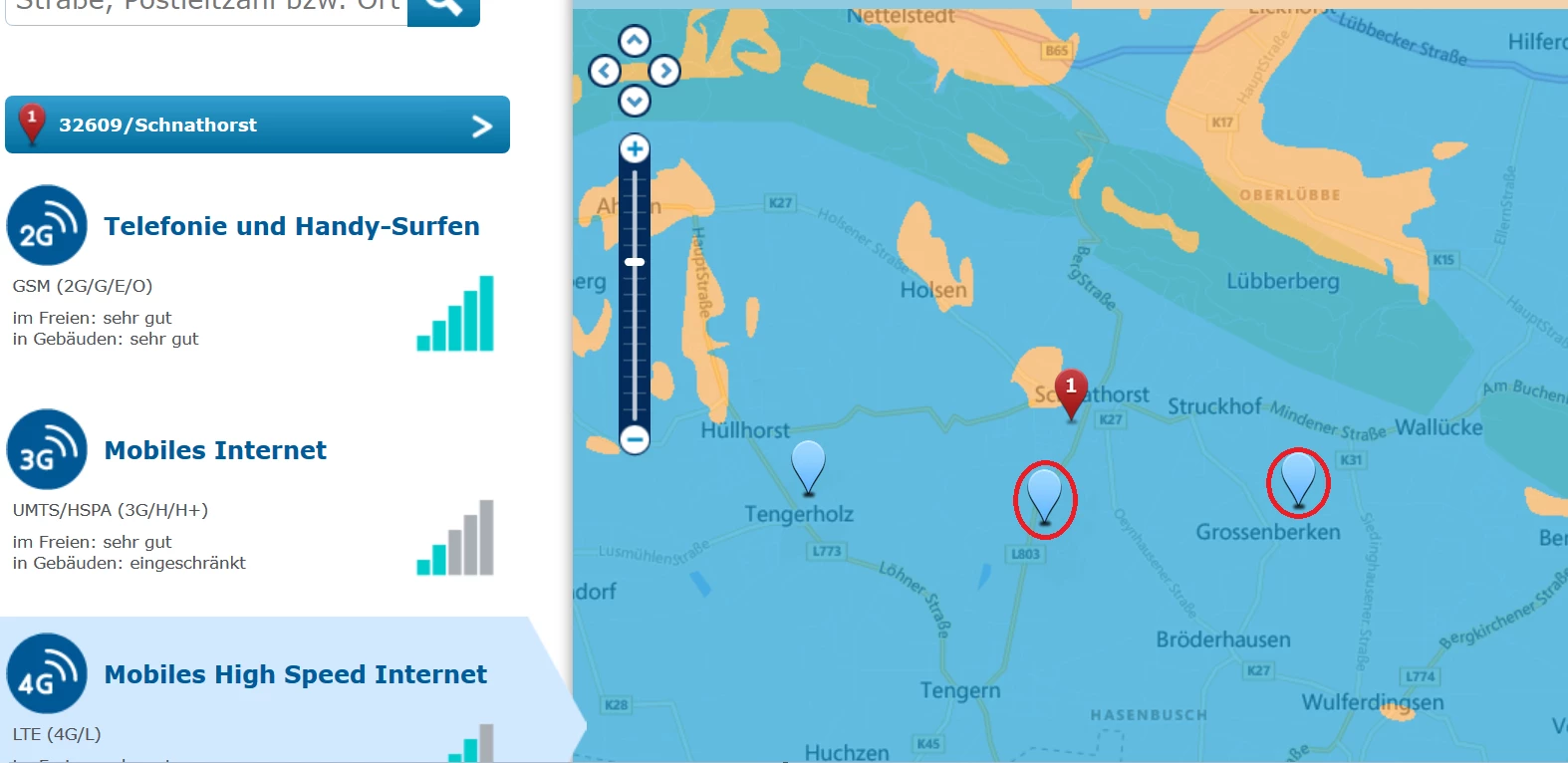
Task: Switch to Mobiles Internet coverage
Action: click(x=215, y=450)
